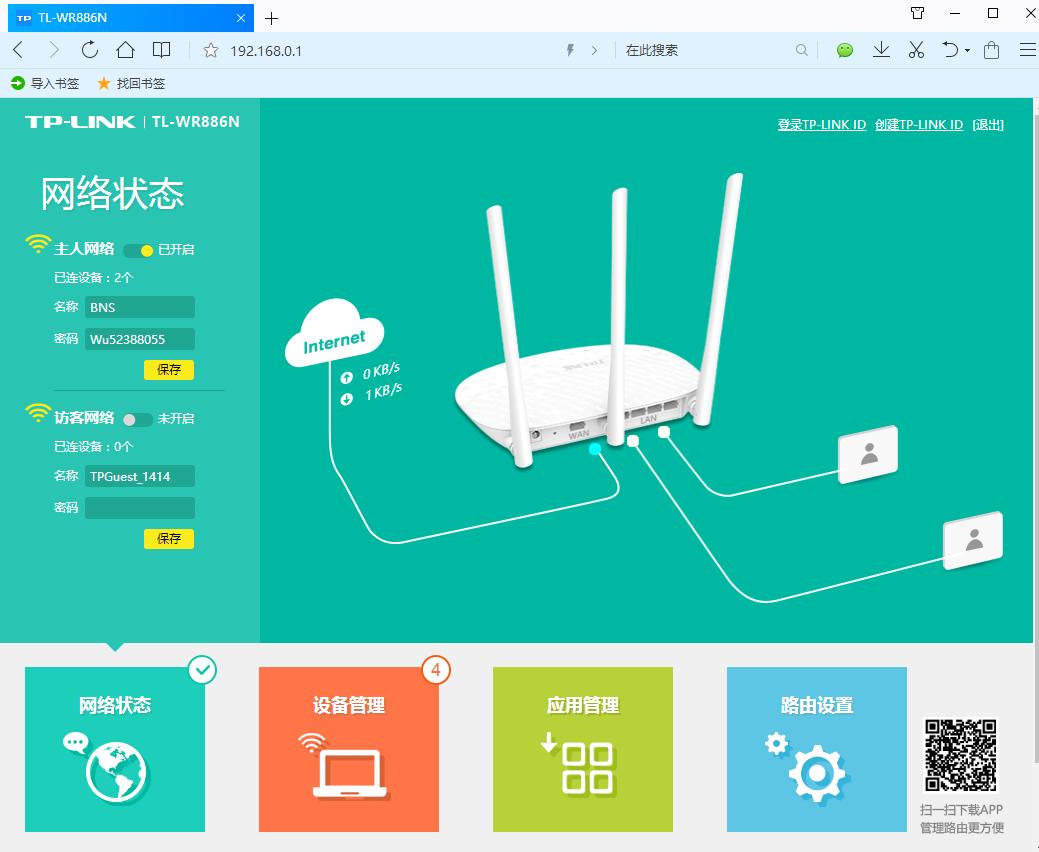Image resolution: width=1039 pixels, height=852 pixels.
Task: Click the Wi-Fi laptop icon on 设备管理 card
Action: [348, 765]
